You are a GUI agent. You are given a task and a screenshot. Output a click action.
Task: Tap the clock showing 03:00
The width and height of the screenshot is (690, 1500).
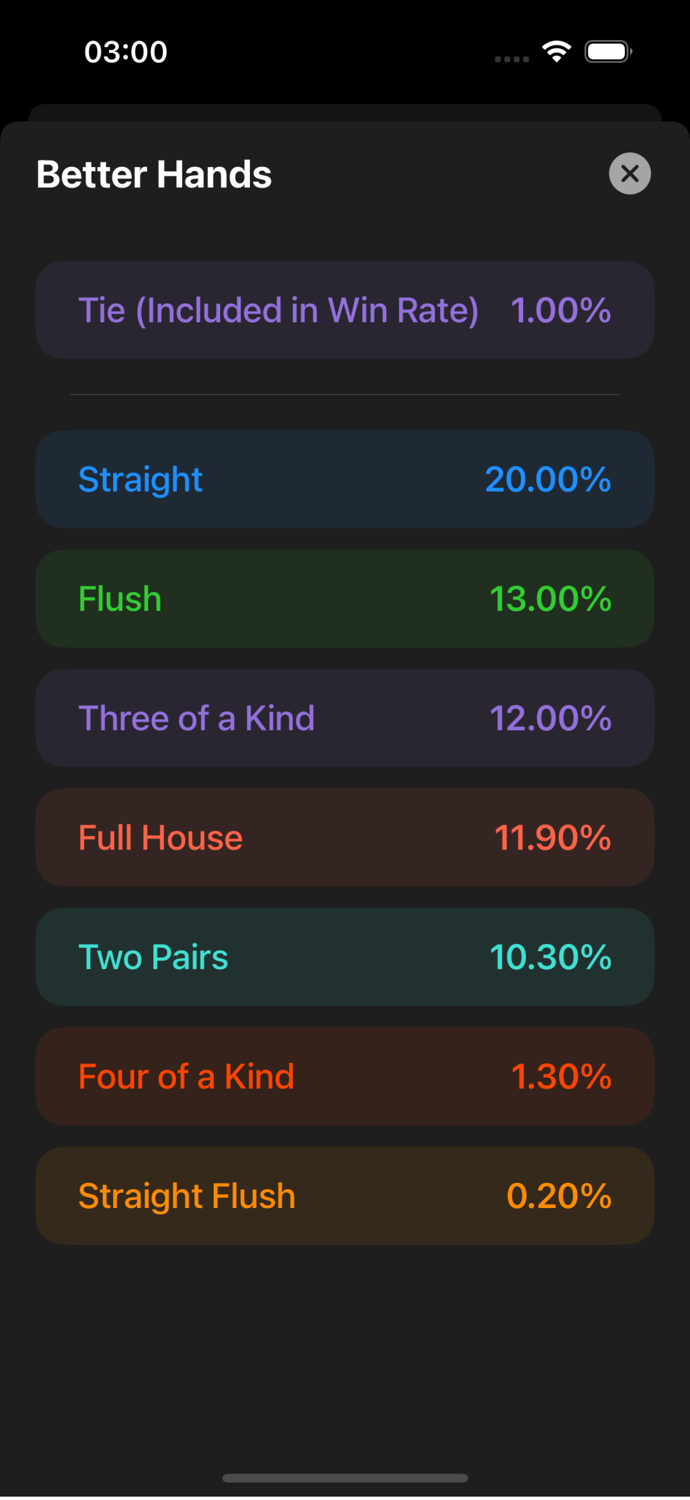coord(126,51)
